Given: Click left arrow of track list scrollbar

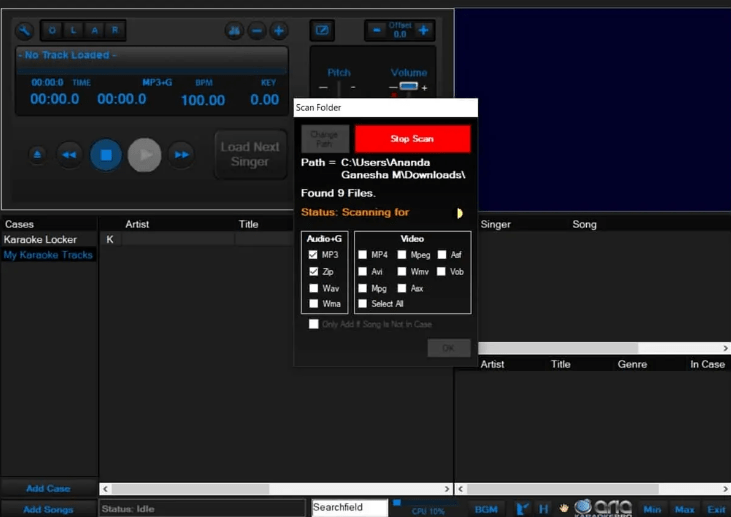Looking at the screenshot, I should pos(105,489).
